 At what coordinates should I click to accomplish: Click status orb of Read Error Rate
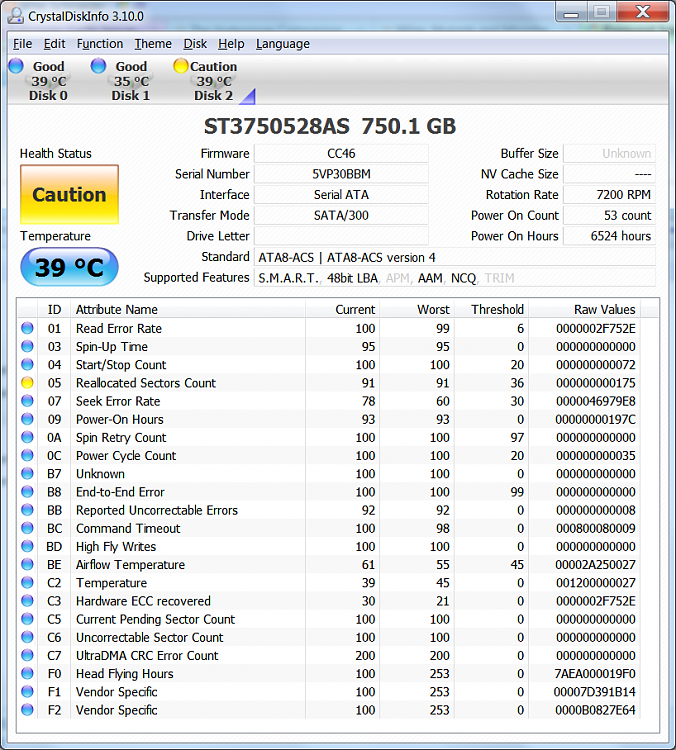27,328
